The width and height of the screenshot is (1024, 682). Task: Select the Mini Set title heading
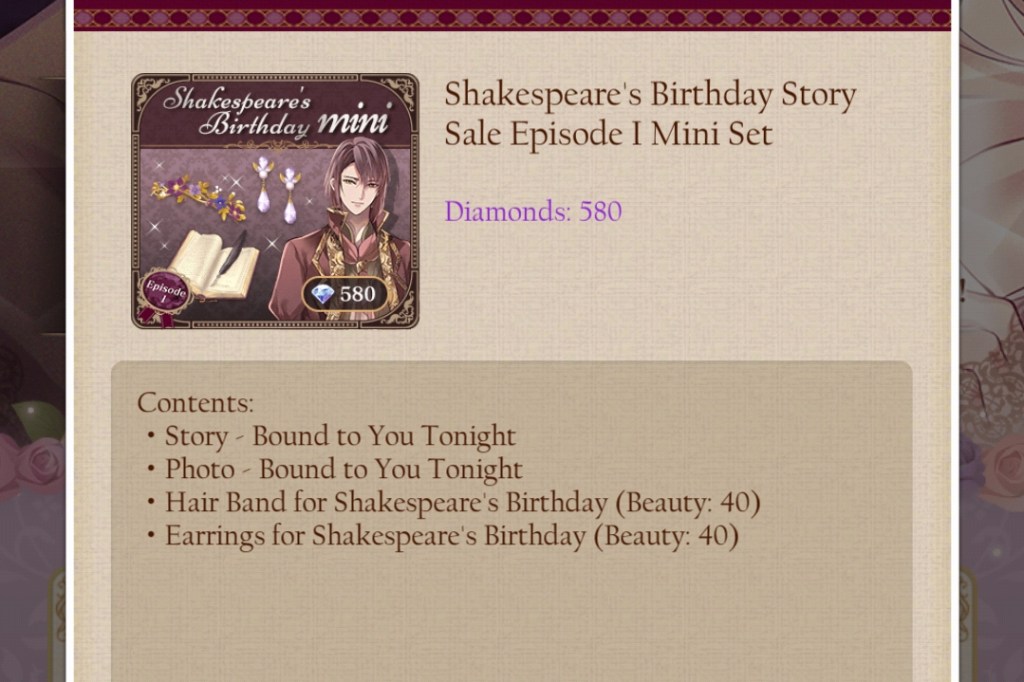tap(650, 114)
